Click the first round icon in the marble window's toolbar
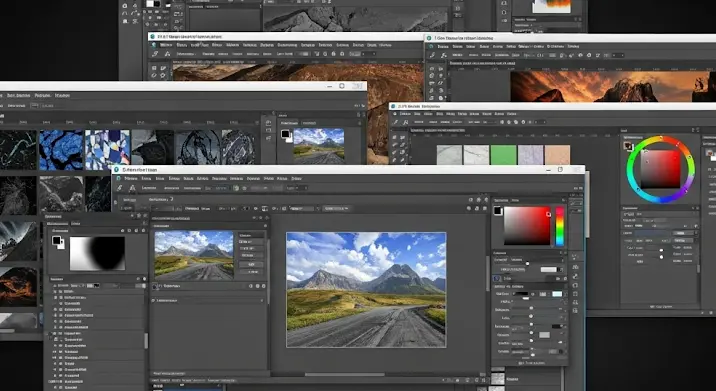 point(502,122)
